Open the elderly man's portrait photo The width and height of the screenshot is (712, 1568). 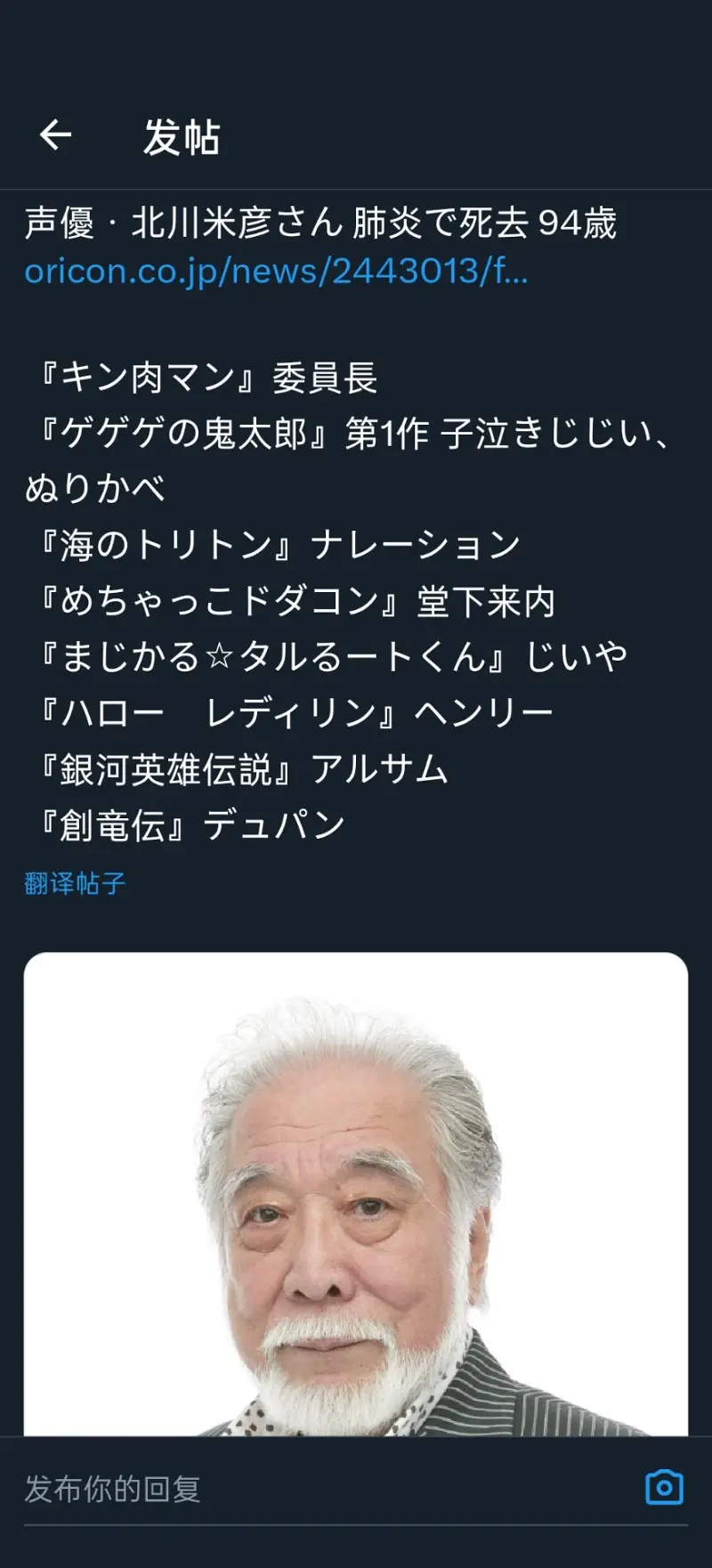(x=356, y=1193)
